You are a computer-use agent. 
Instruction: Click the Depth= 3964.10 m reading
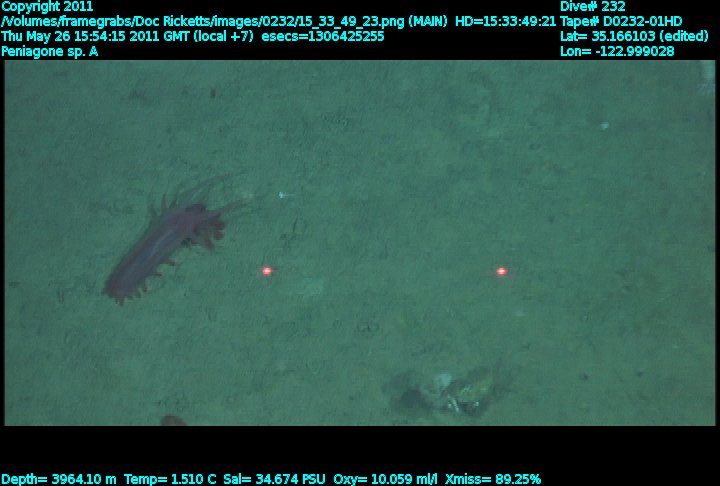click(59, 479)
